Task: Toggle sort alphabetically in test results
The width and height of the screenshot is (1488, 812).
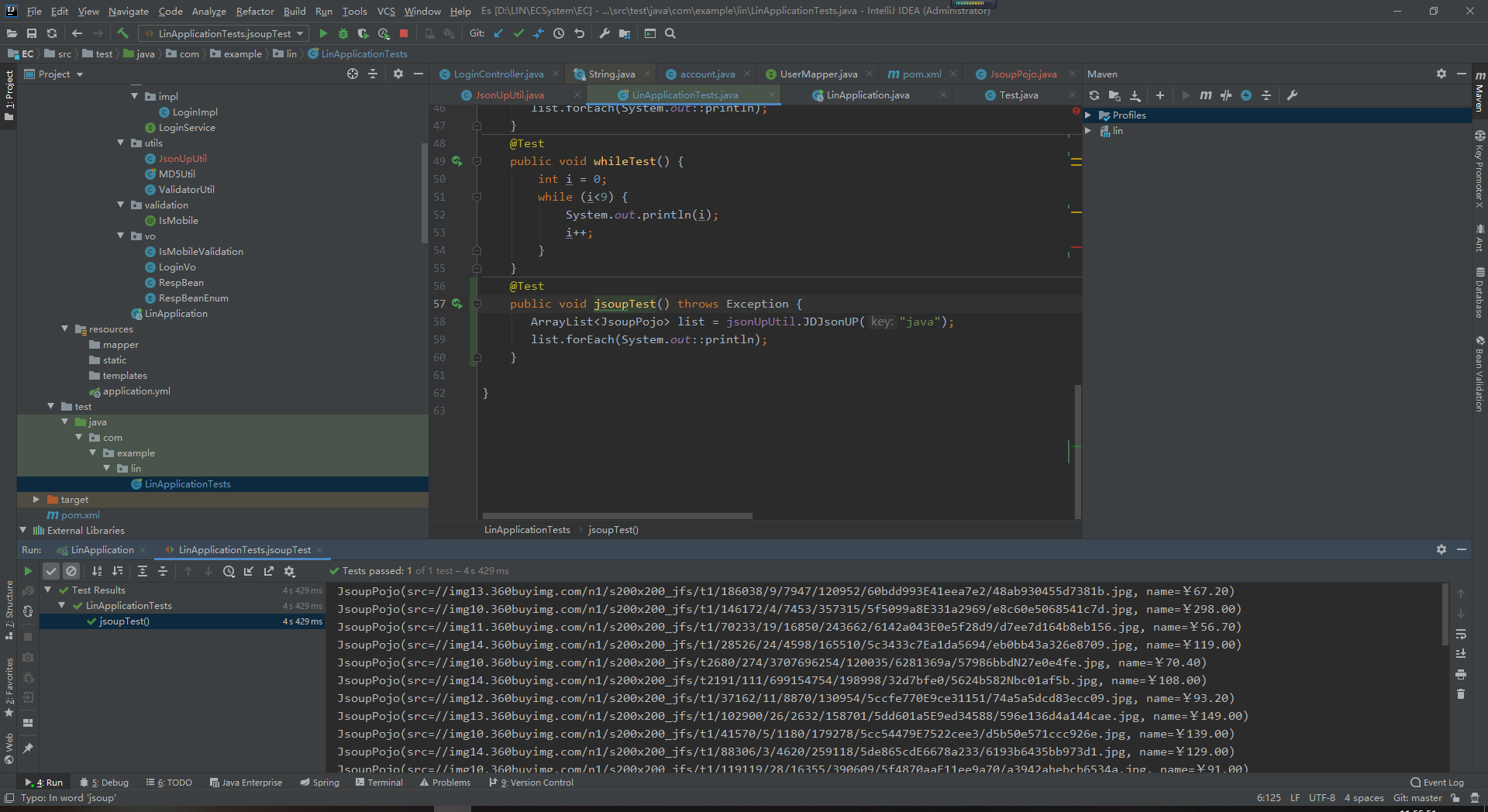Action: tap(97, 571)
